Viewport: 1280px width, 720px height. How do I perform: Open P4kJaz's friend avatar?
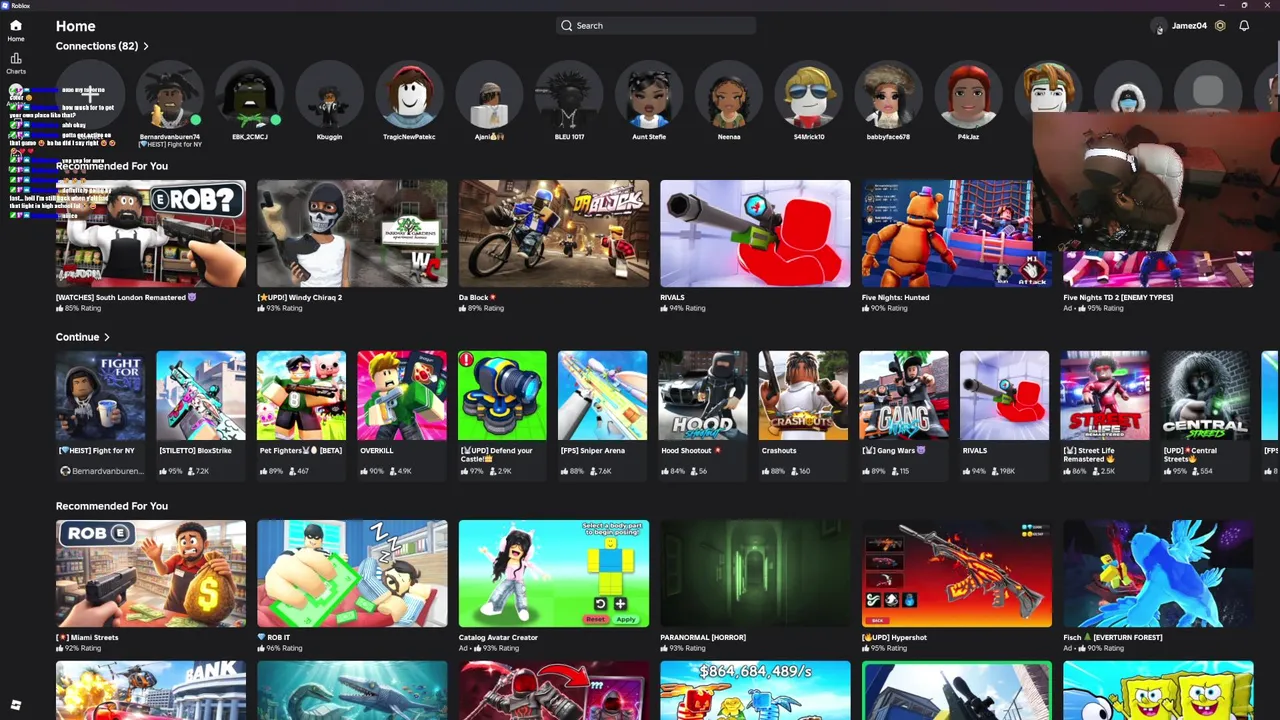[x=968, y=95]
